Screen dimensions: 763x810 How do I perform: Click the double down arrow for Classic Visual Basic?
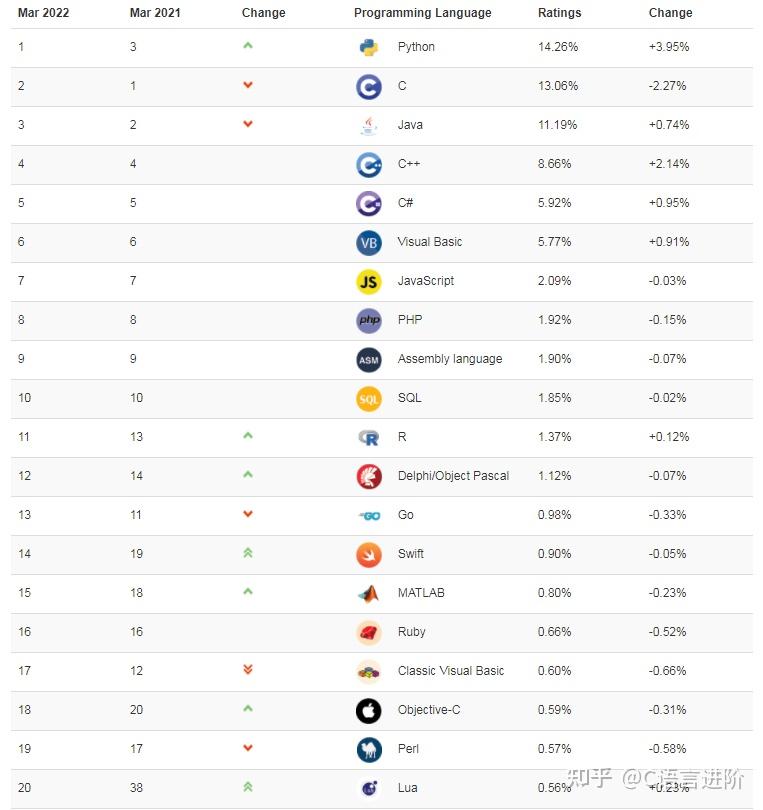point(248,670)
